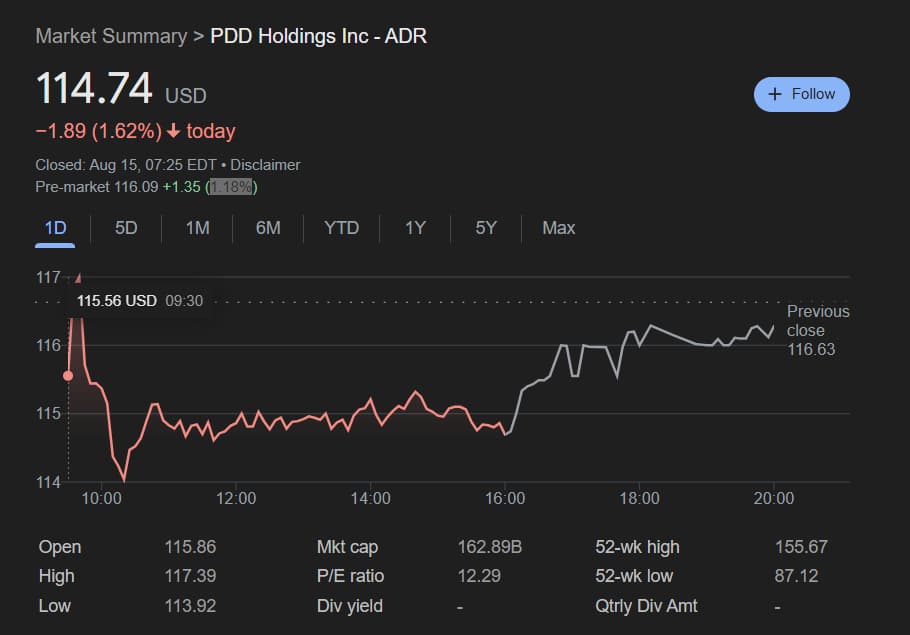Click the High value 117.39
The width and height of the screenshot is (910, 635).
pyautogui.click(x=190, y=576)
